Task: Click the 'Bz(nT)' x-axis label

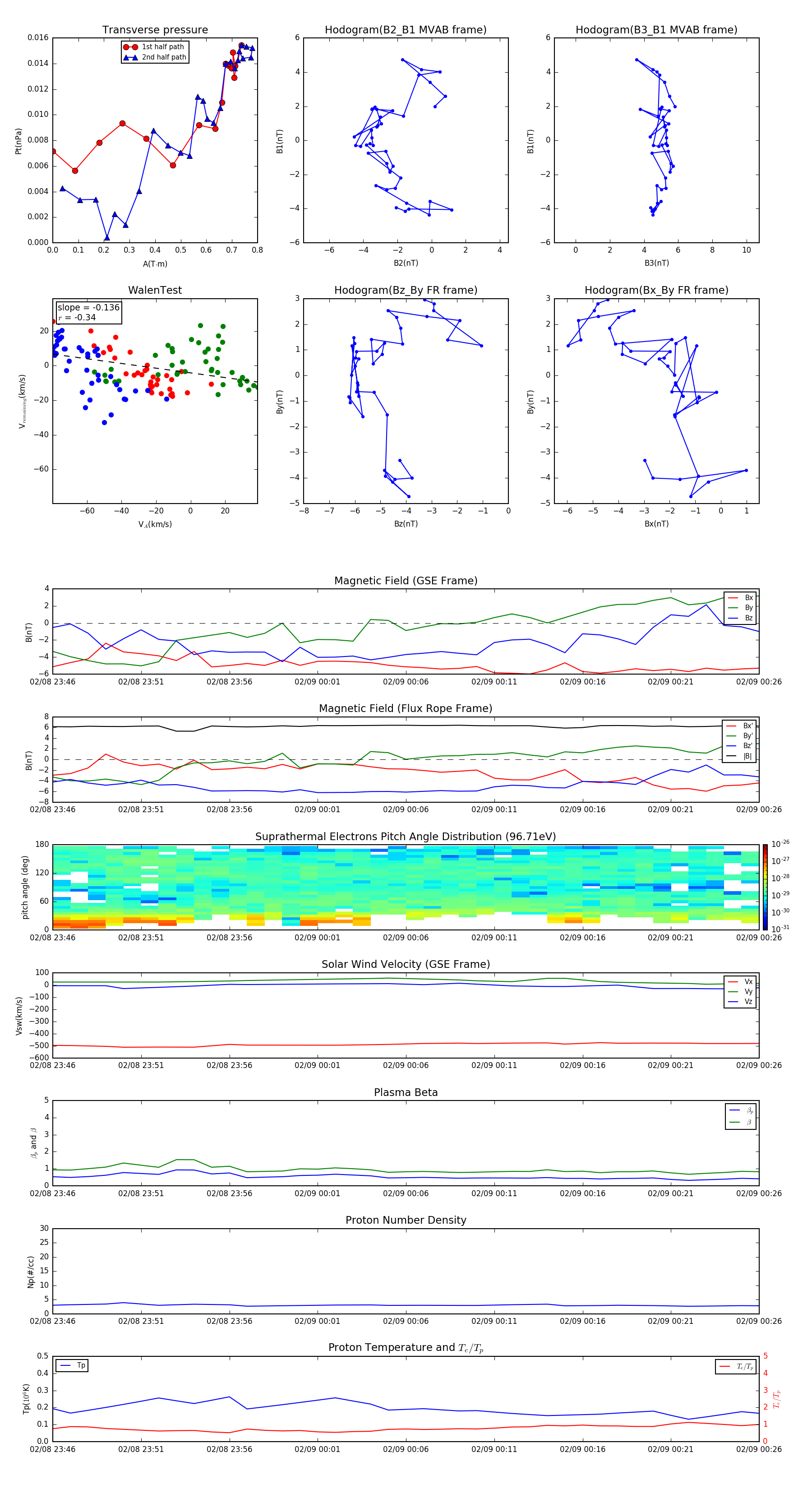Action: (406, 524)
